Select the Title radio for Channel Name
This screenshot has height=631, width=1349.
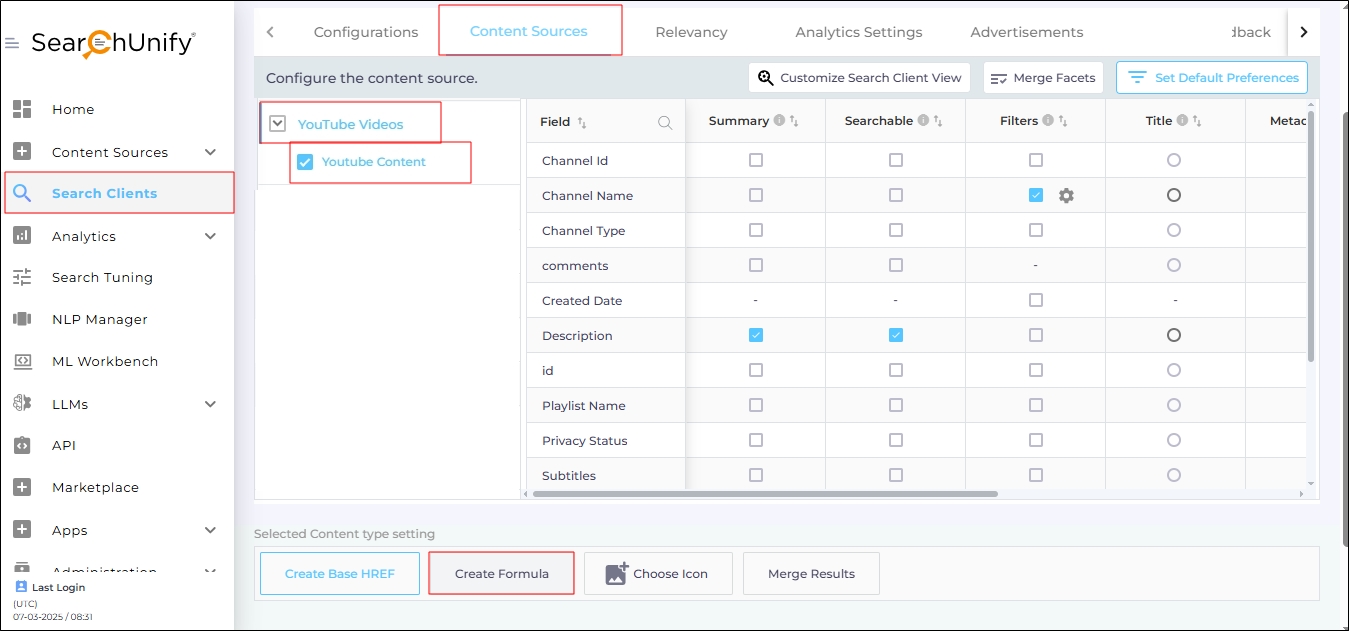click(1174, 195)
